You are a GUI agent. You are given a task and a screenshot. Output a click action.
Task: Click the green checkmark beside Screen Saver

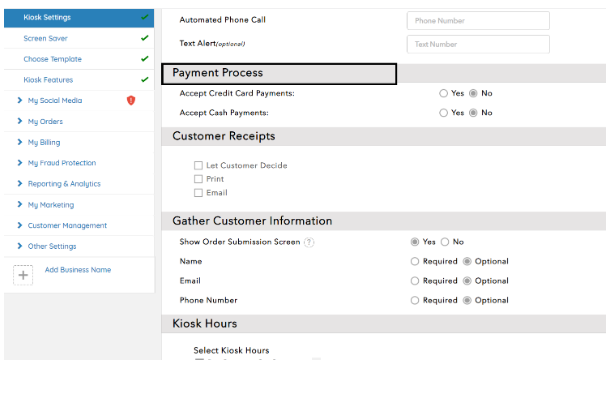tap(145, 38)
